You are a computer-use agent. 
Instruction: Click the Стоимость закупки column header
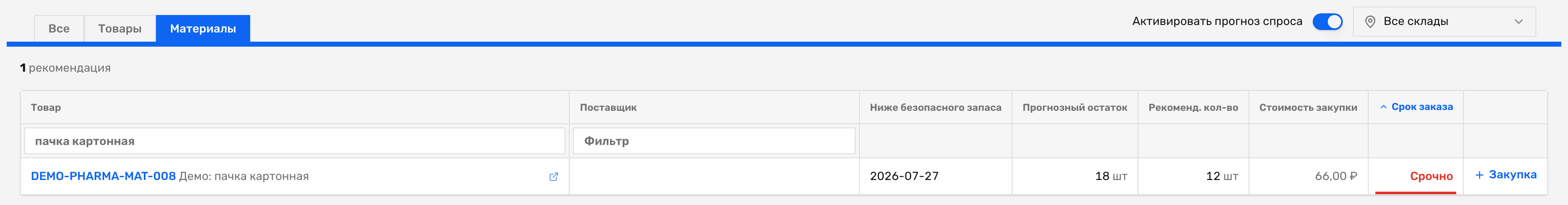tap(1308, 107)
